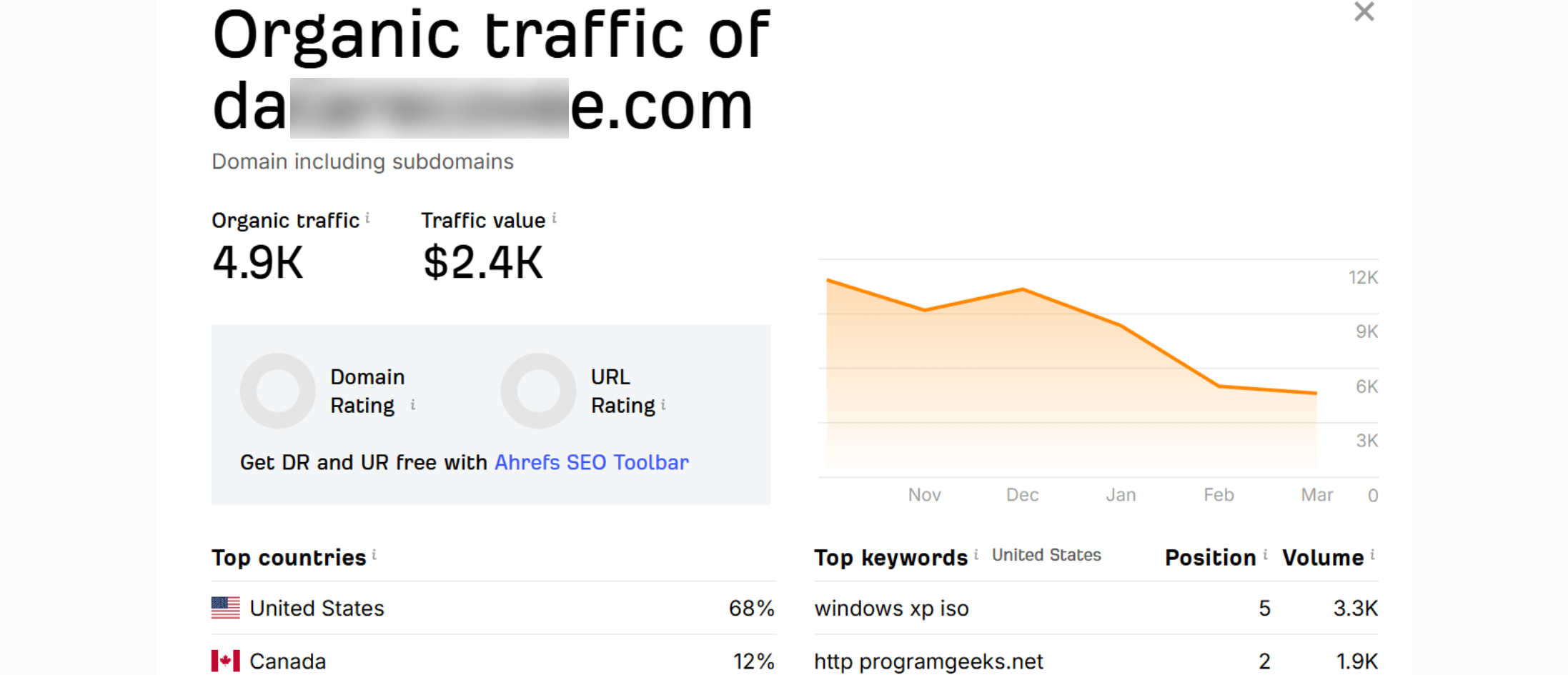Click the United States flag icon

pyautogui.click(x=226, y=608)
